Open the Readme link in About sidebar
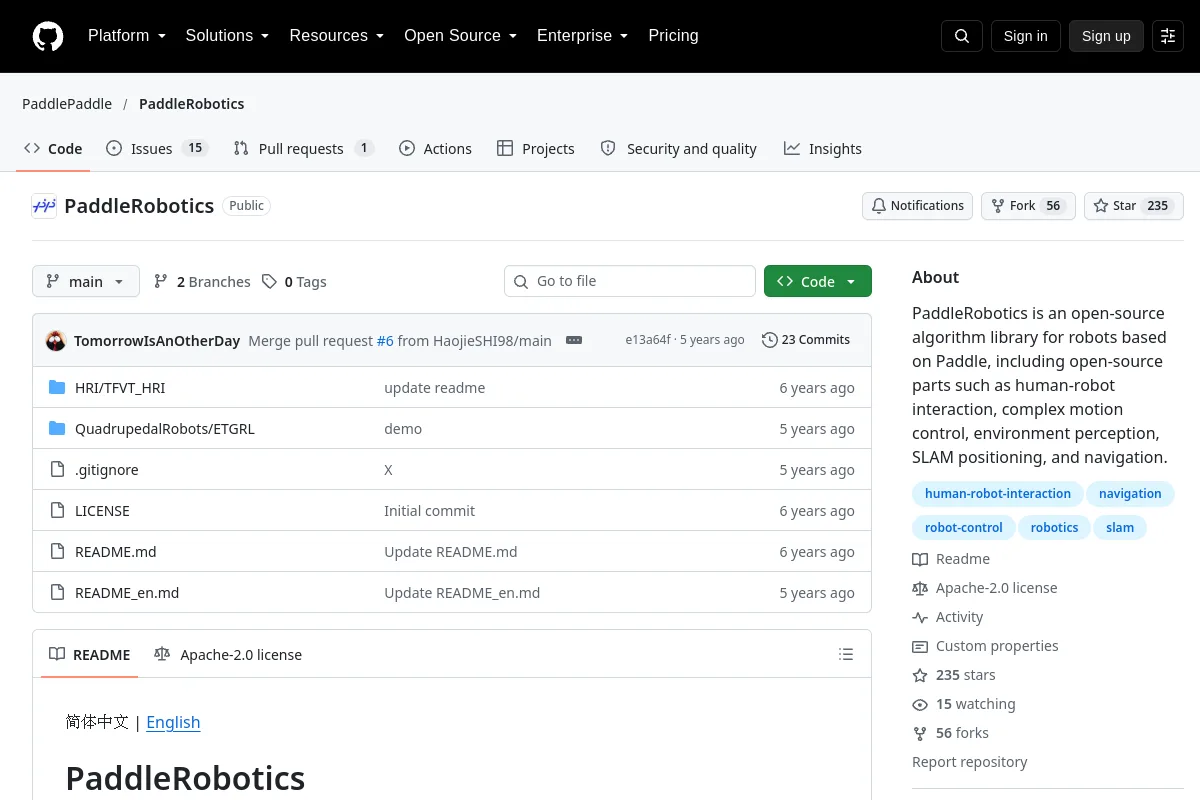The height and width of the screenshot is (800, 1200). tap(951, 559)
